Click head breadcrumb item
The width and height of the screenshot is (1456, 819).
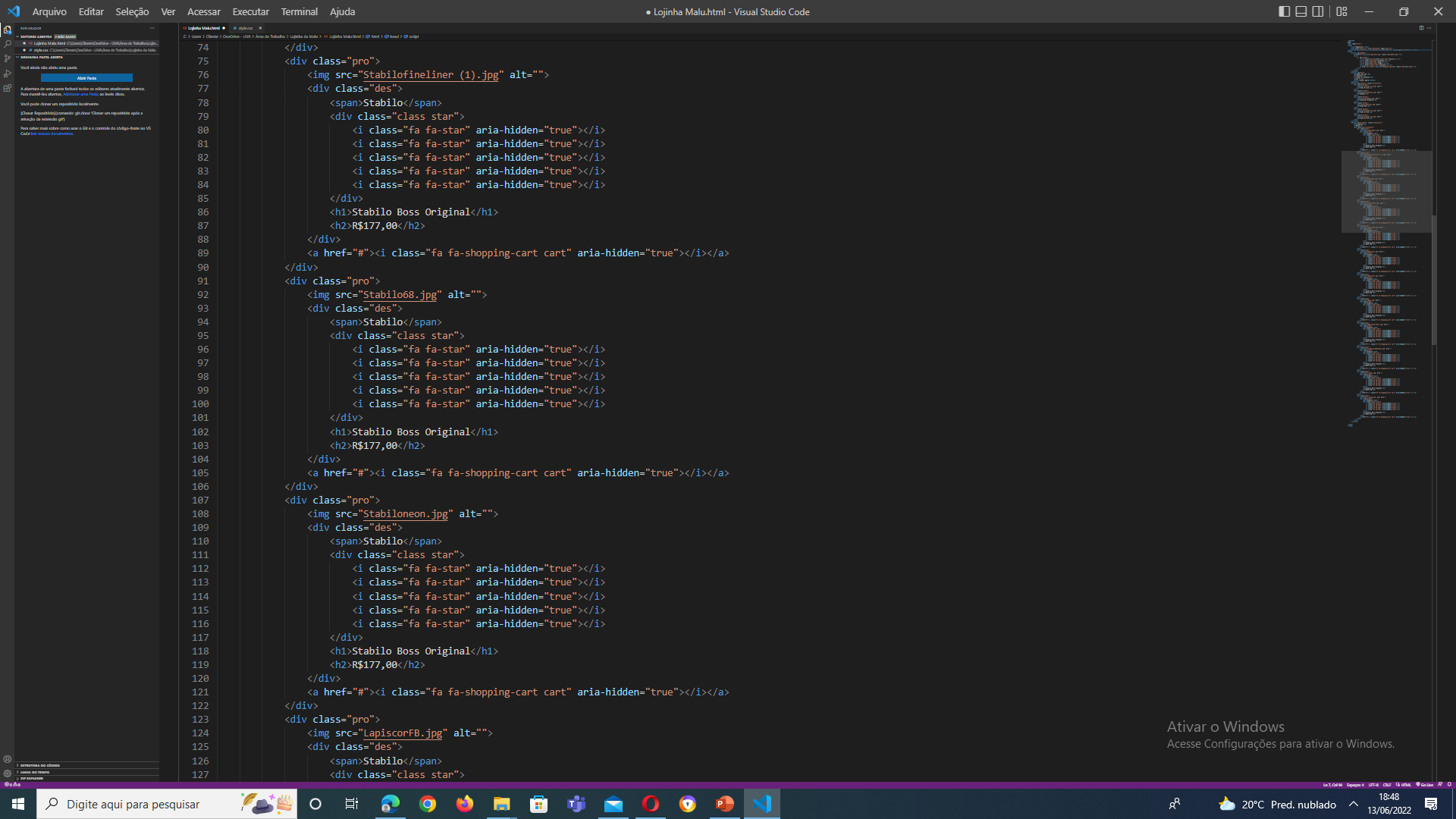[x=391, y=36]
